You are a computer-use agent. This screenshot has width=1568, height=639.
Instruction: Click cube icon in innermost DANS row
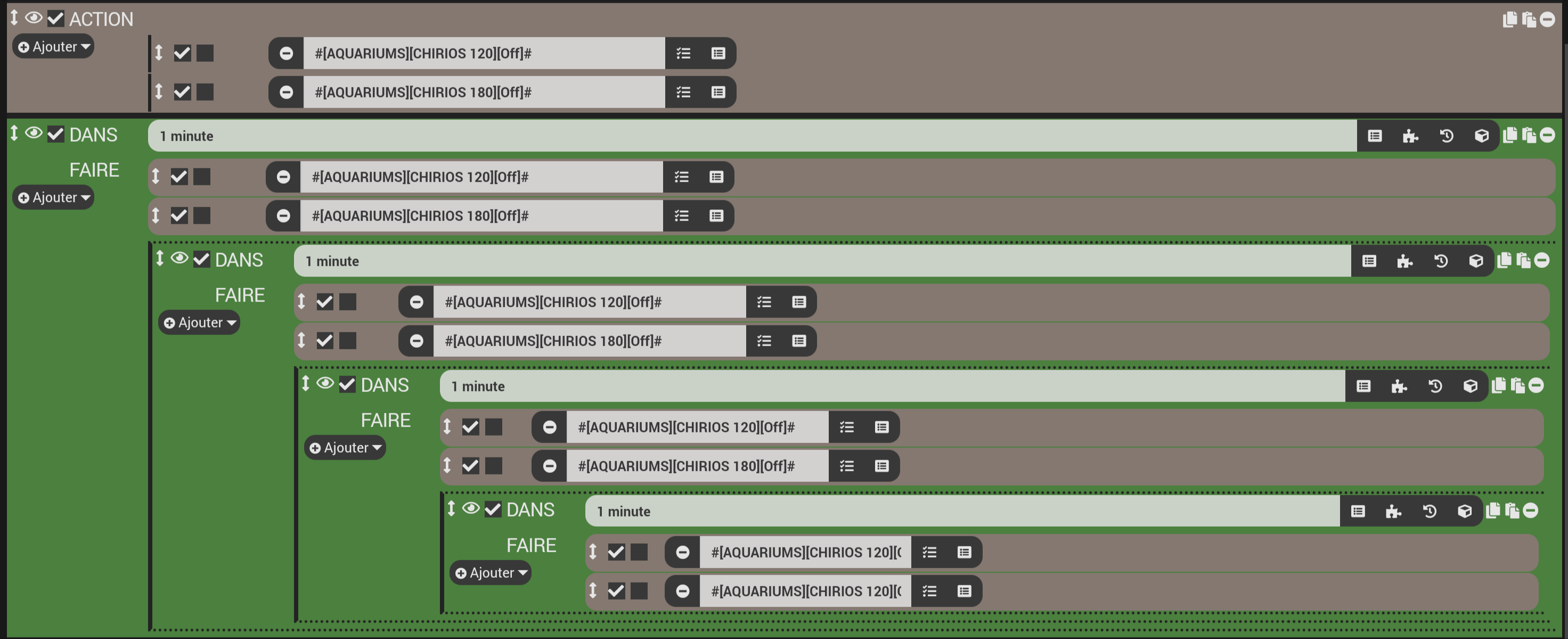tap(1465, 511)
